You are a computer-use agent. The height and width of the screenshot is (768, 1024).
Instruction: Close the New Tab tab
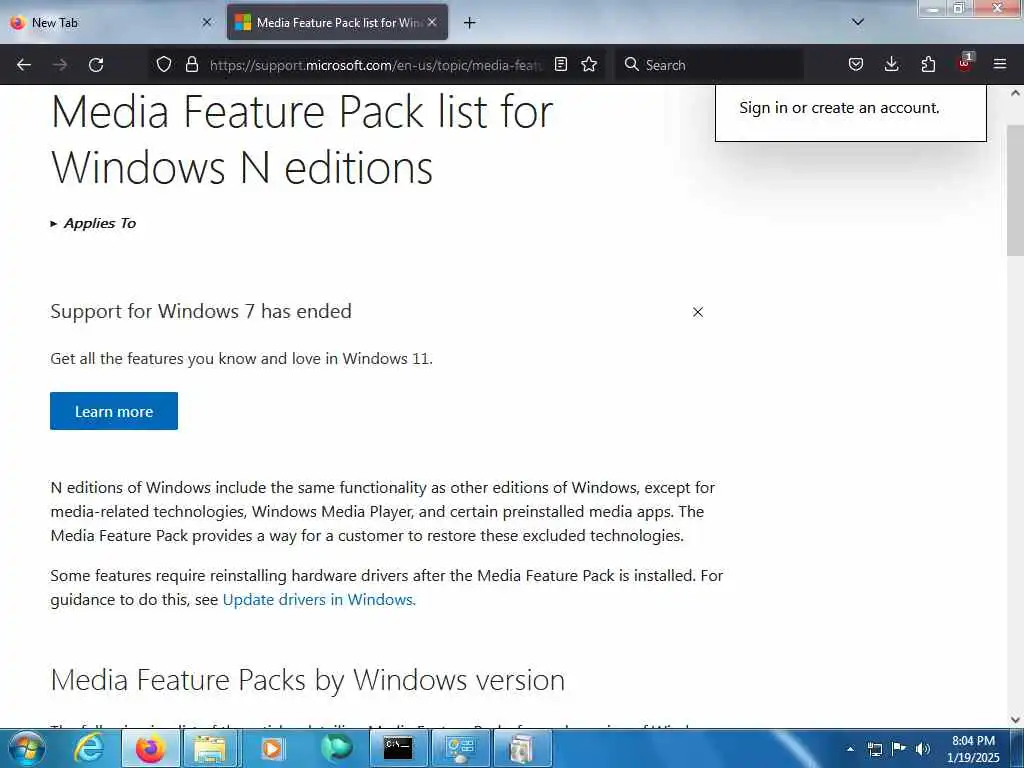coord(207,22)
